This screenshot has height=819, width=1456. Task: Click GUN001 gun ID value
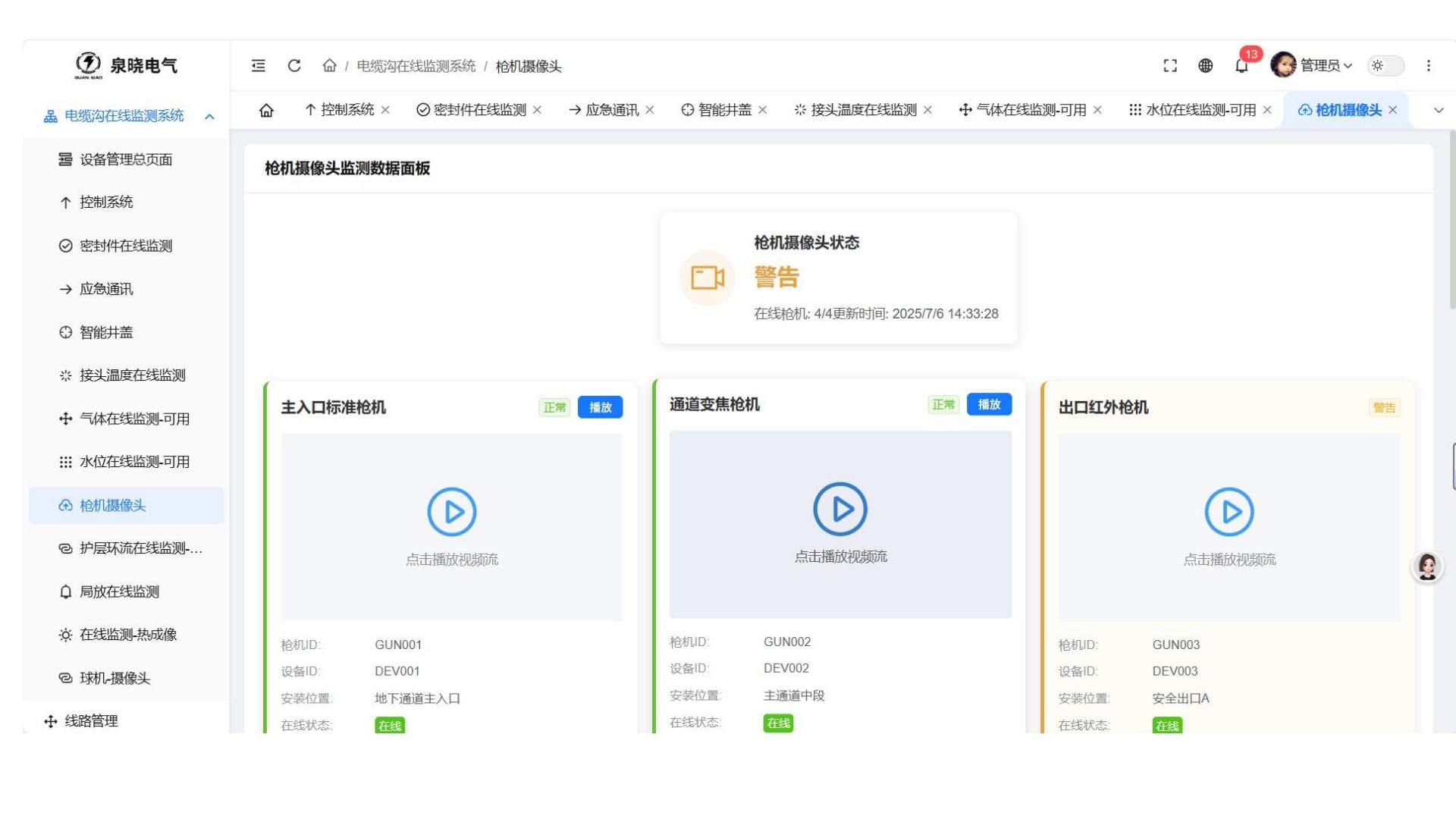point(398,645)
